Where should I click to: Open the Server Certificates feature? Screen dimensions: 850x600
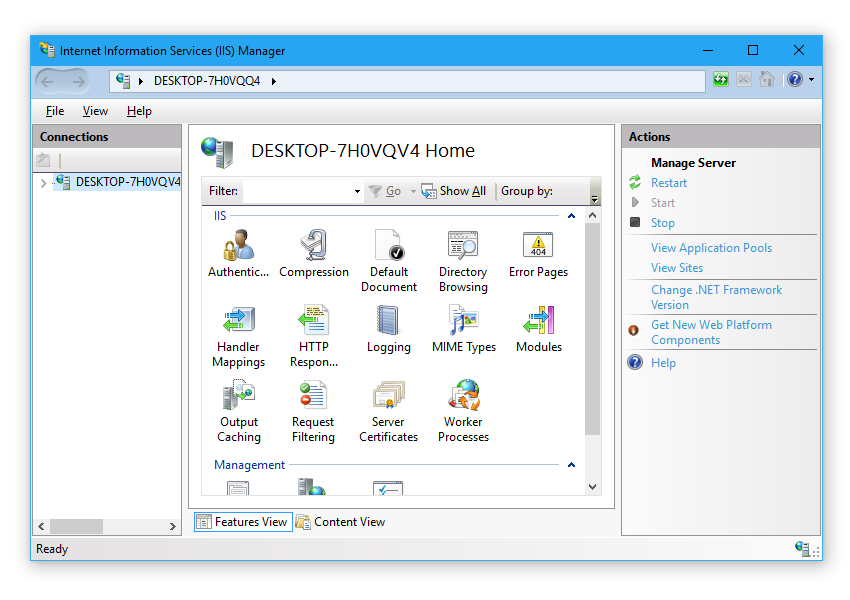pyautogui.click(x=389, y=411)
